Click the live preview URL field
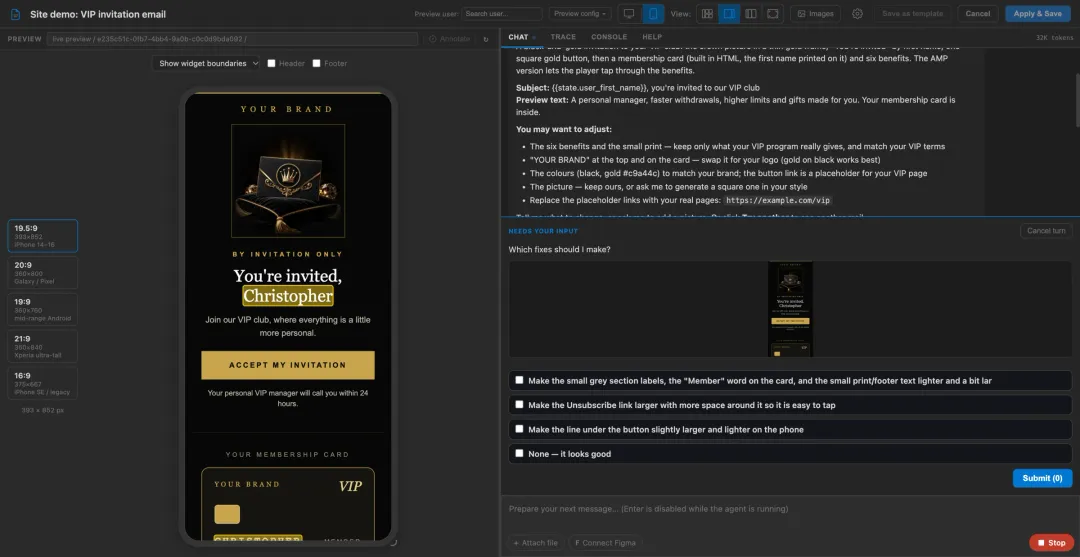1080x557 pixels. (x=232, y=39)
